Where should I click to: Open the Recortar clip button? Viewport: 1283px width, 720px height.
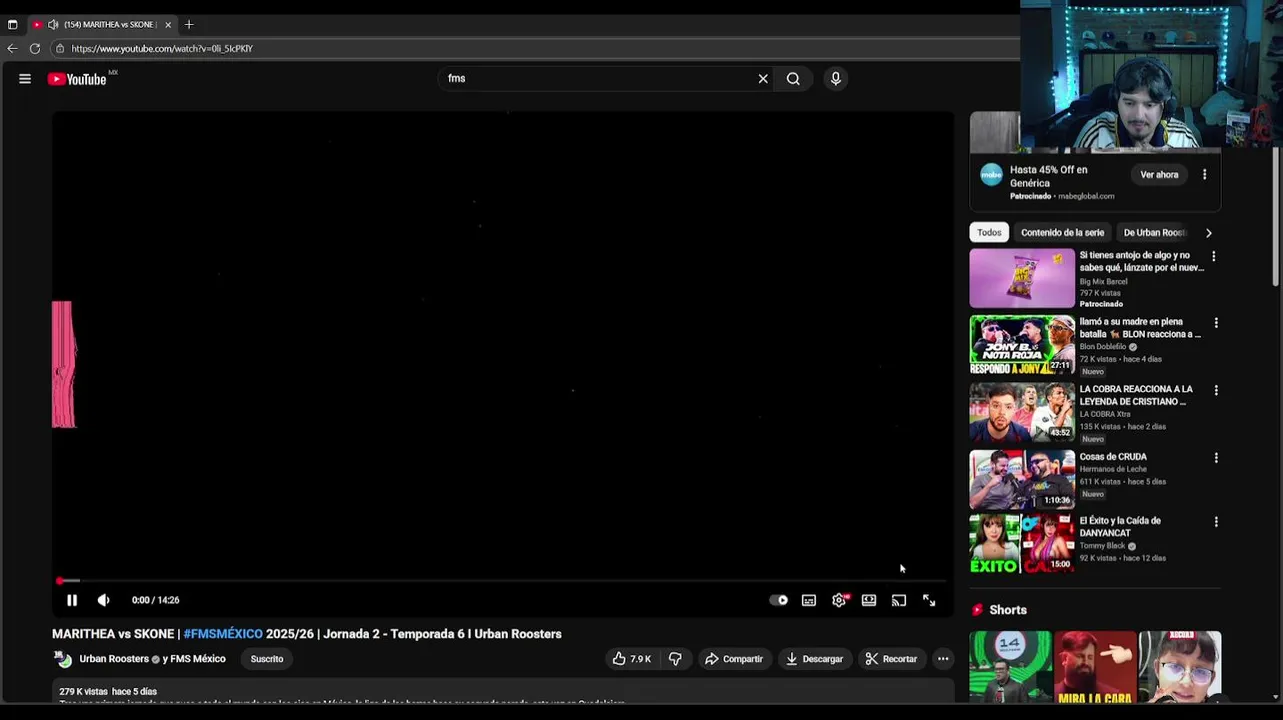pos(891,659)
